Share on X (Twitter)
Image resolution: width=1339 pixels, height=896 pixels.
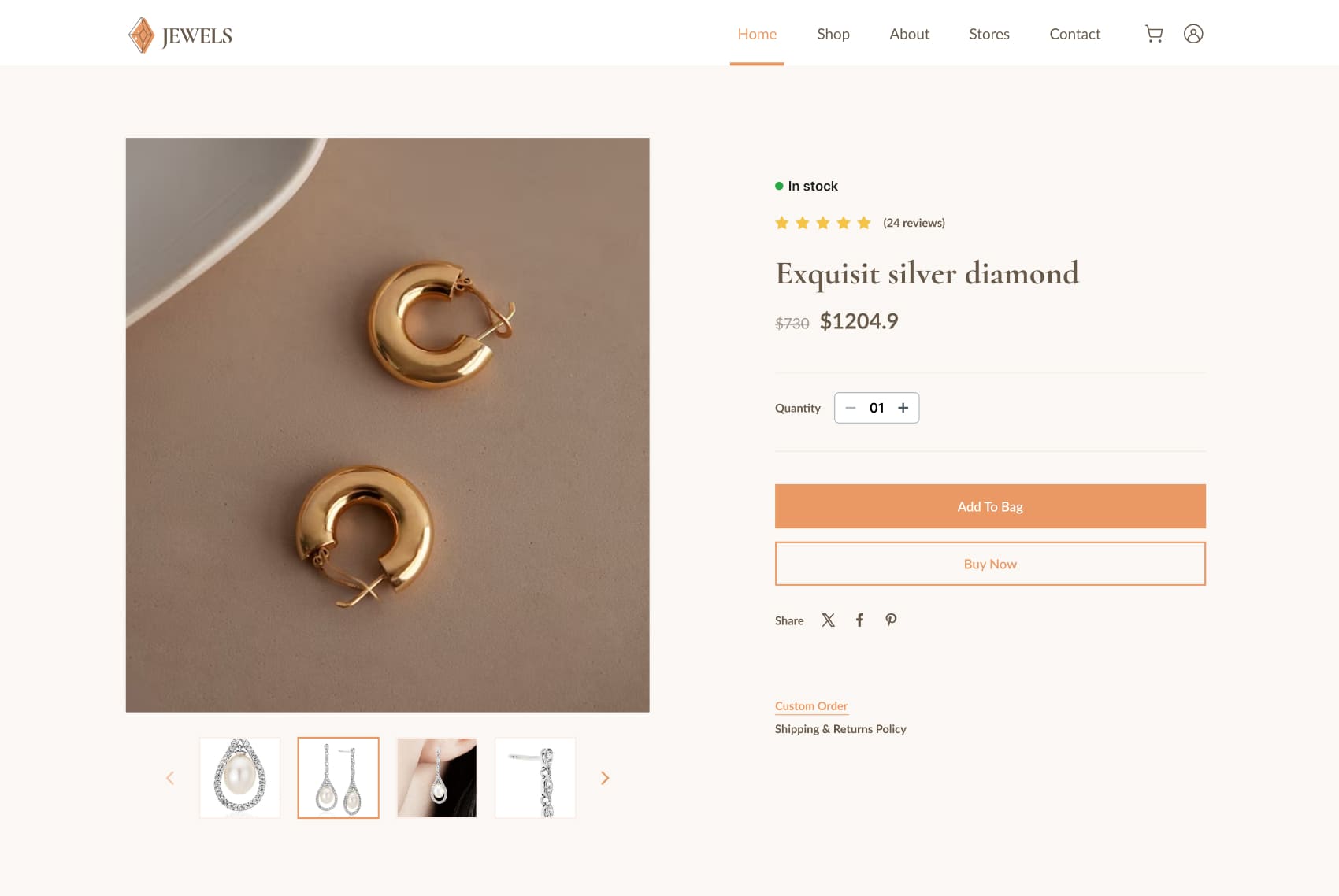(x=828, y=620)
